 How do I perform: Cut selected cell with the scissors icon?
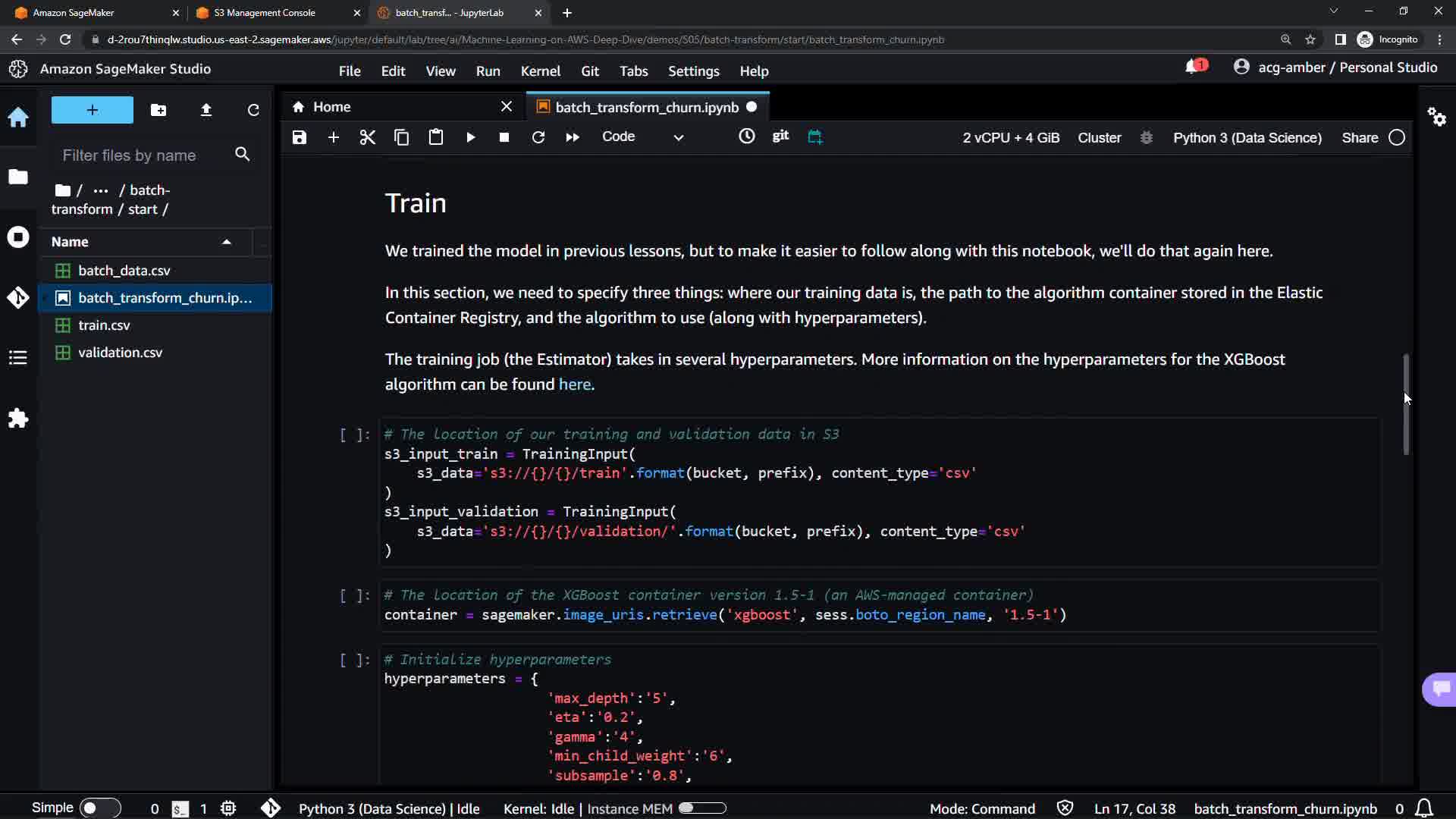[x=368, y=137]
